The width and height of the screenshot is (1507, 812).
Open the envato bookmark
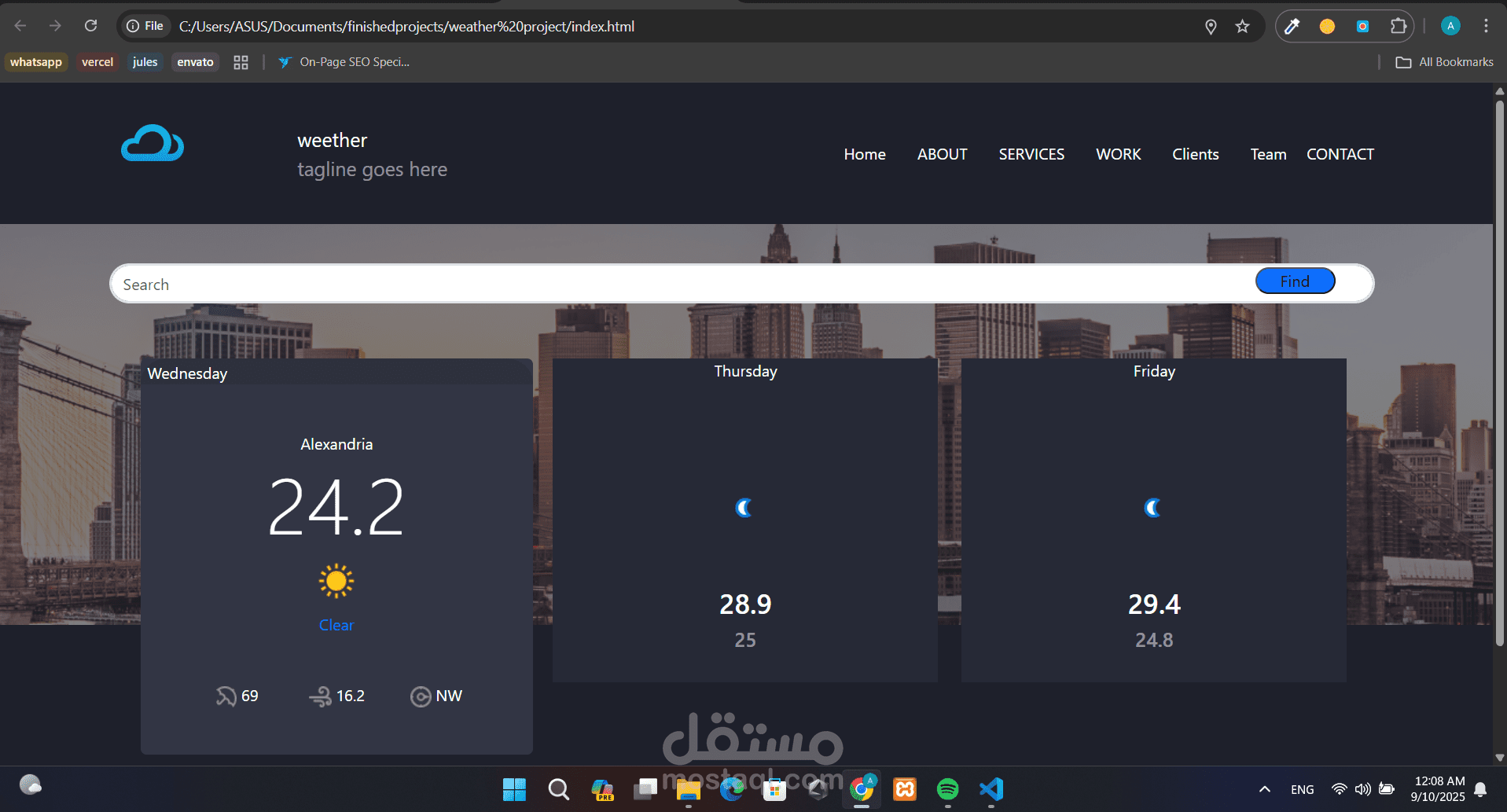click(x=195, y=62)
